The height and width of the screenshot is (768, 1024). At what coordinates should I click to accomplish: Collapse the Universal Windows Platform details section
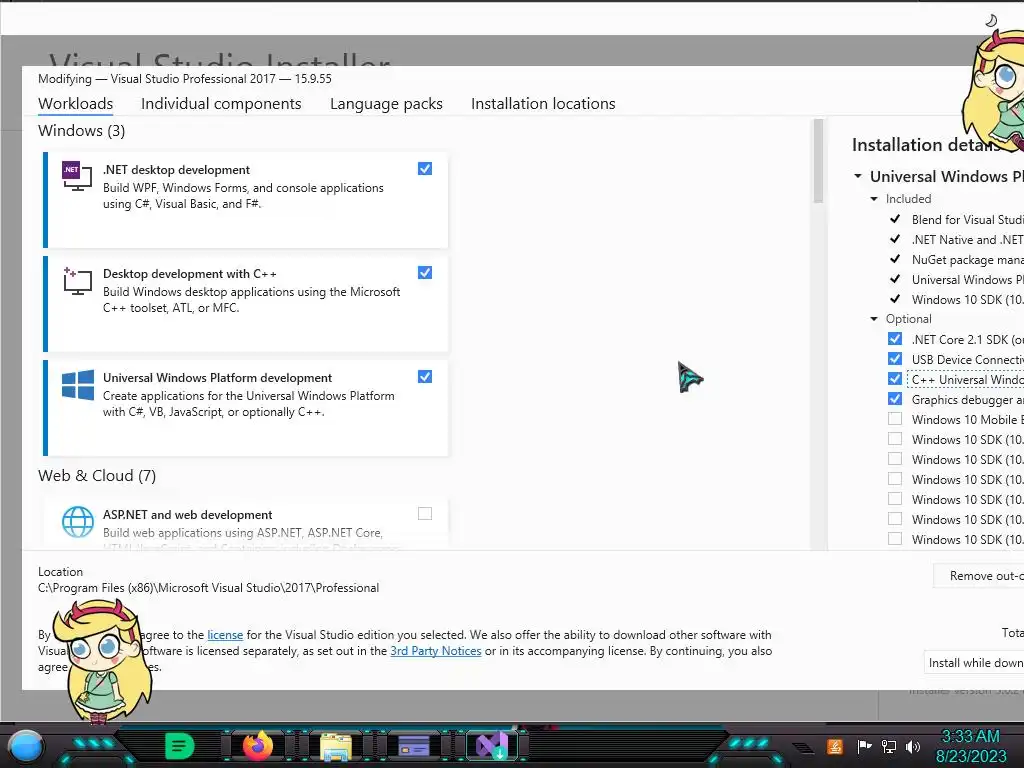pos(858,176)
